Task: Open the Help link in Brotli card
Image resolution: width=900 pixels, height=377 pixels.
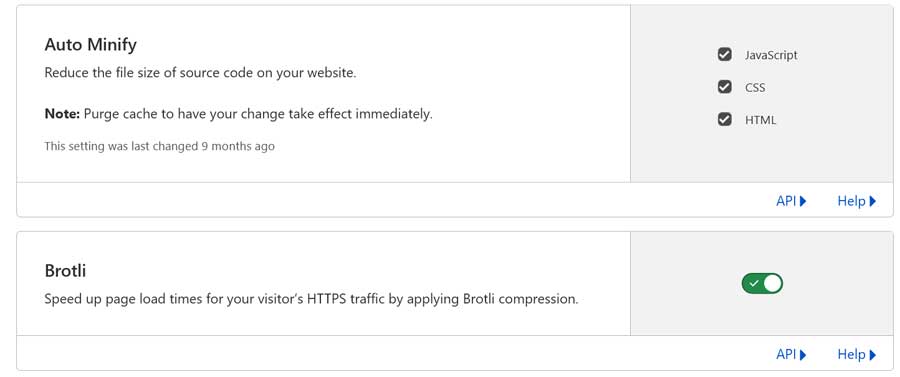Action: coord(856,355)
